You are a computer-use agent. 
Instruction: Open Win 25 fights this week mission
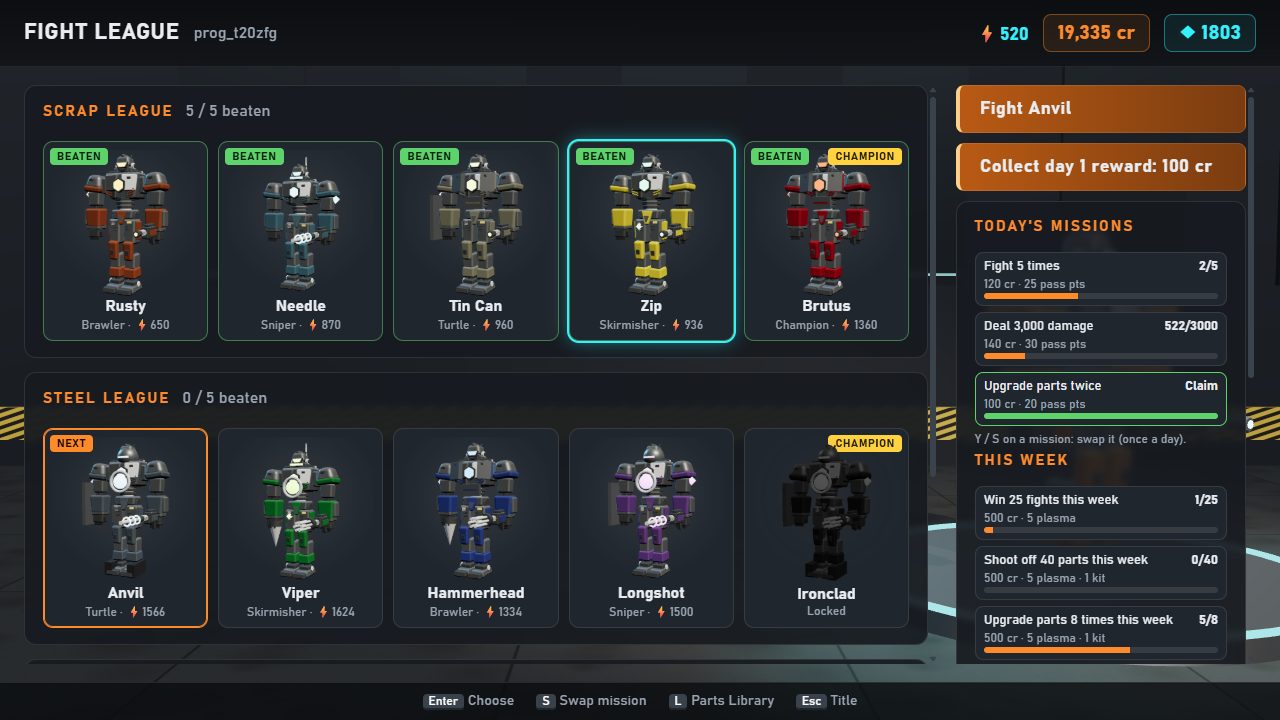pos(1100,512)
